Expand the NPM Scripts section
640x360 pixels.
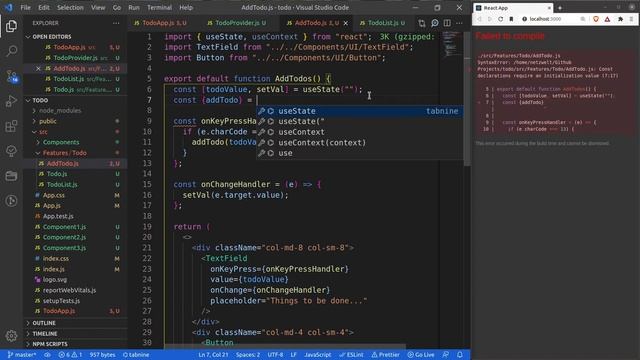click(50, 344)
